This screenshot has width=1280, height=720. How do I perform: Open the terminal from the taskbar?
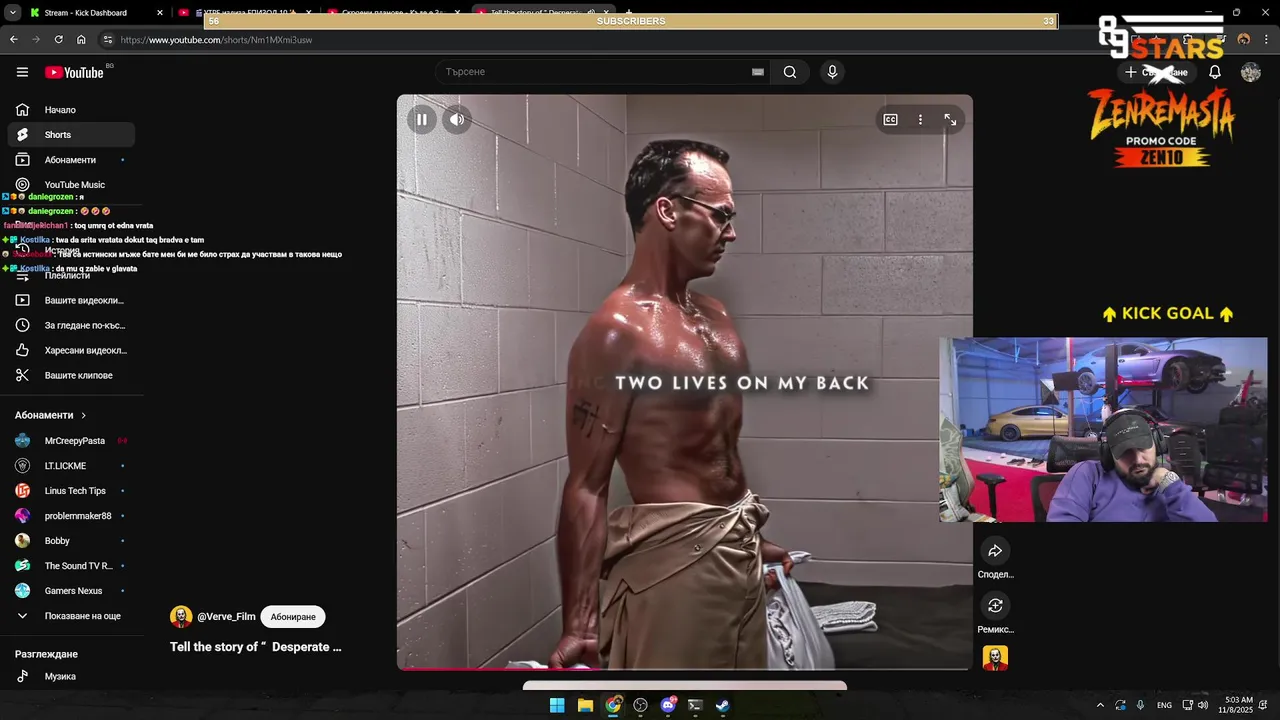pos(695,705)
